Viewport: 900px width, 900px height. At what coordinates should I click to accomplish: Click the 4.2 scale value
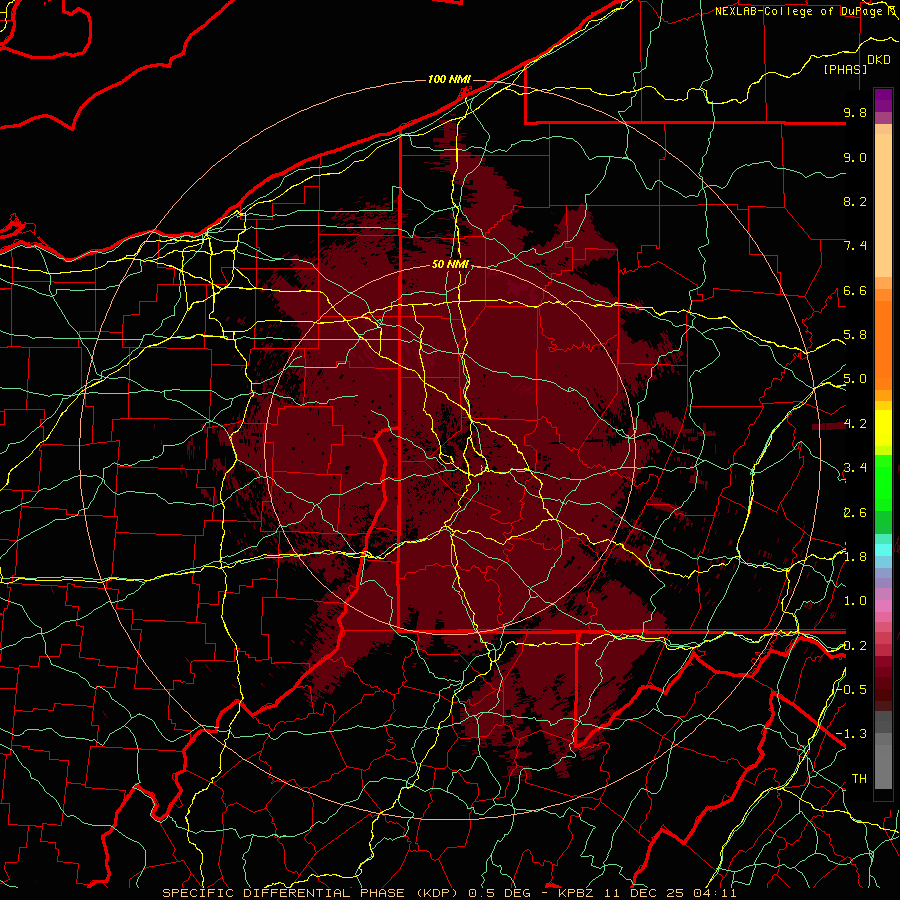[x=855, y=424]
